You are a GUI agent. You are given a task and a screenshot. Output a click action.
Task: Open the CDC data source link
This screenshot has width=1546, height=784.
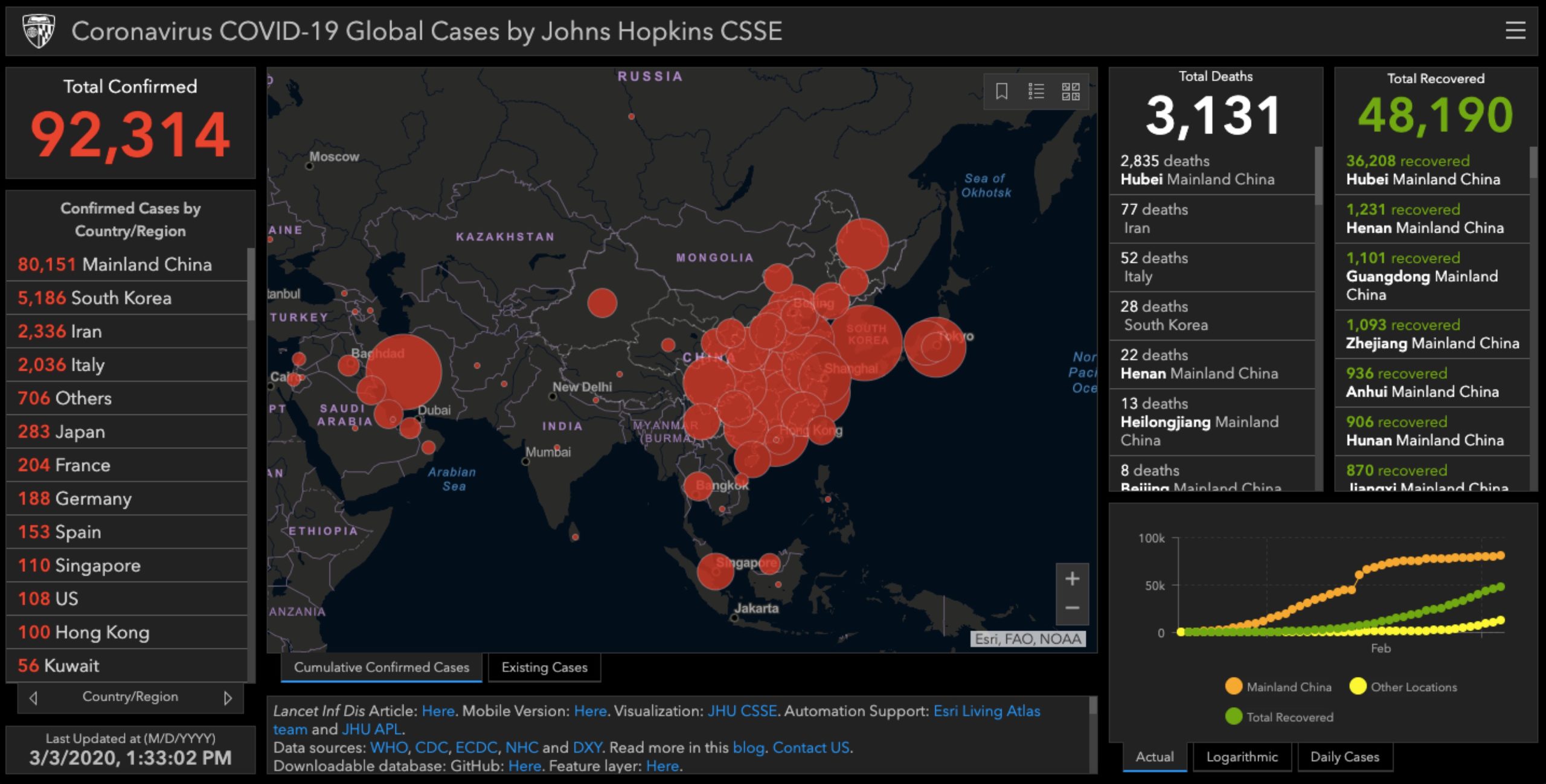[431, 747]
